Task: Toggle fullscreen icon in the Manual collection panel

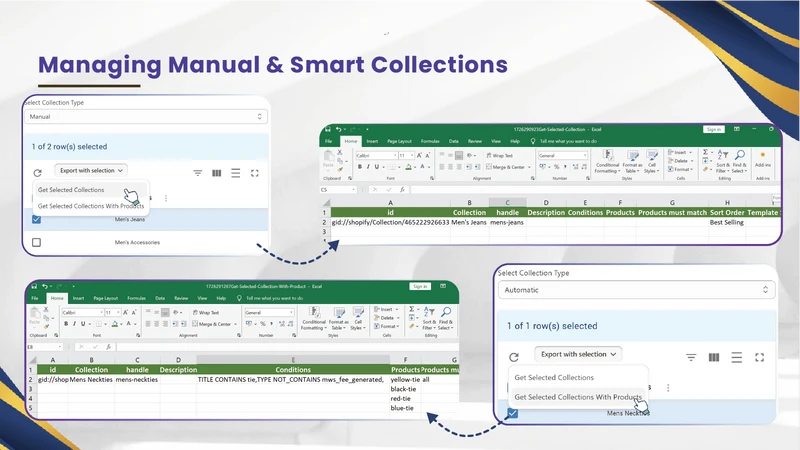Action: [x=255, y=173]
